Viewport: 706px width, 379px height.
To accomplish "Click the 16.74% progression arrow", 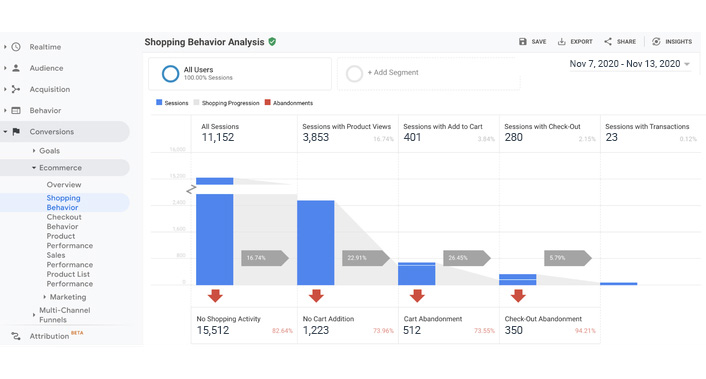I will tap(265, 258).
